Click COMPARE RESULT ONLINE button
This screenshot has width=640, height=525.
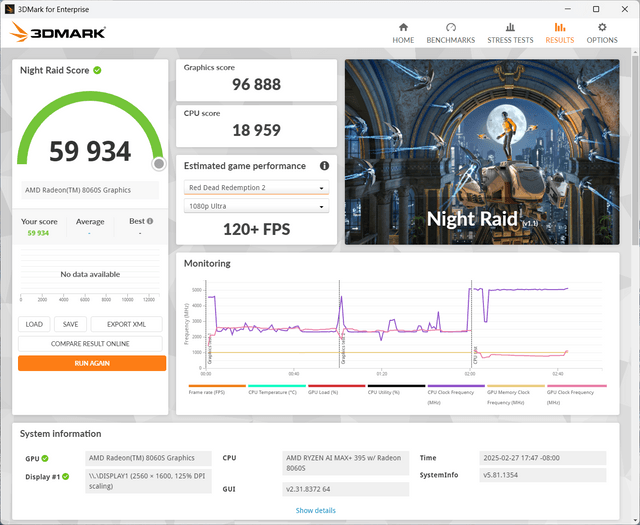point(90,344)
